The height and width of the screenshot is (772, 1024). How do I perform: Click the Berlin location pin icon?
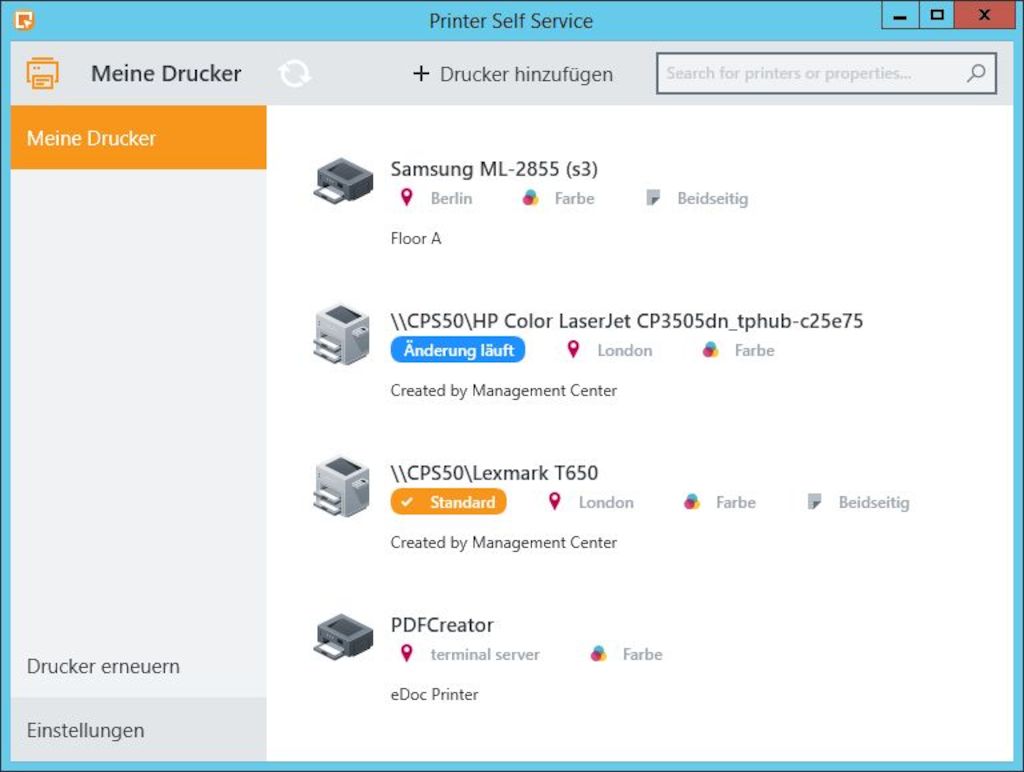click(406, 197)
